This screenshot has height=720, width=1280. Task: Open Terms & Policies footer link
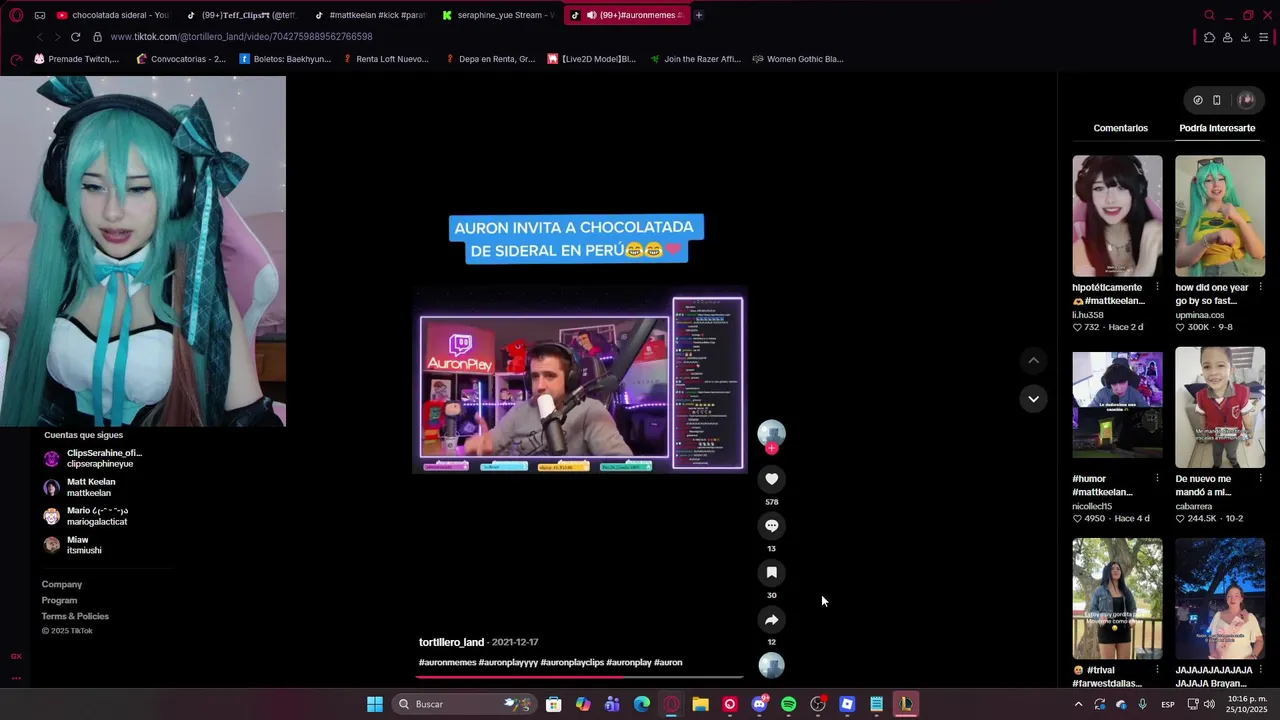coord(75,616)
